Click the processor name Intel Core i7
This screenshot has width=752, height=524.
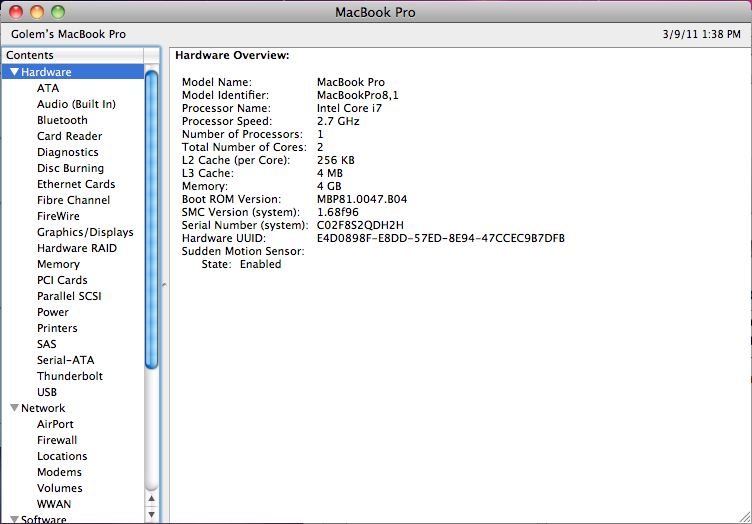349,108
